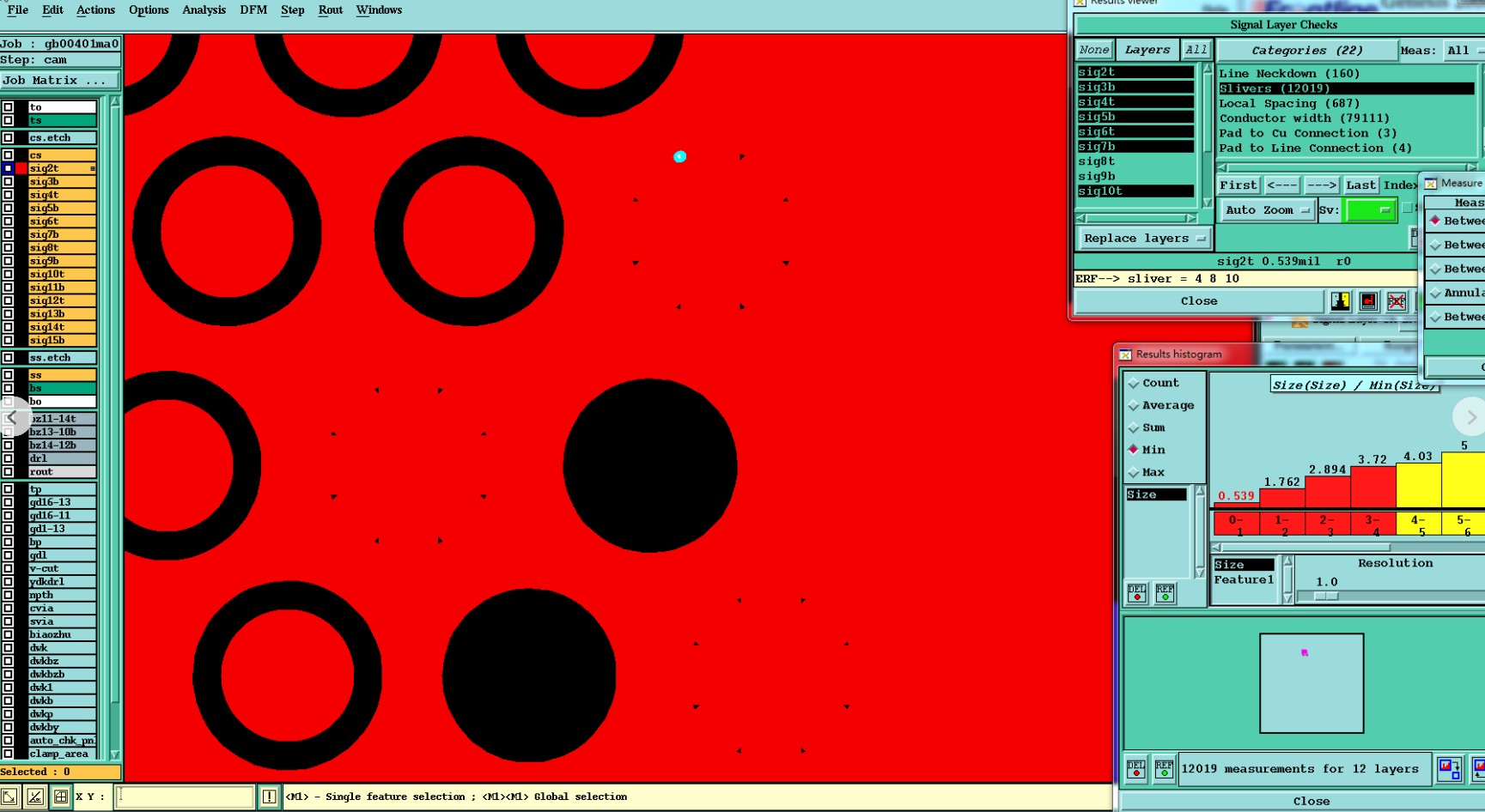Screen dimensions: 1485x812
Task: Click the angle/polar coordinate entry icon
Action: pyautogui.click(x=34, y=797)
